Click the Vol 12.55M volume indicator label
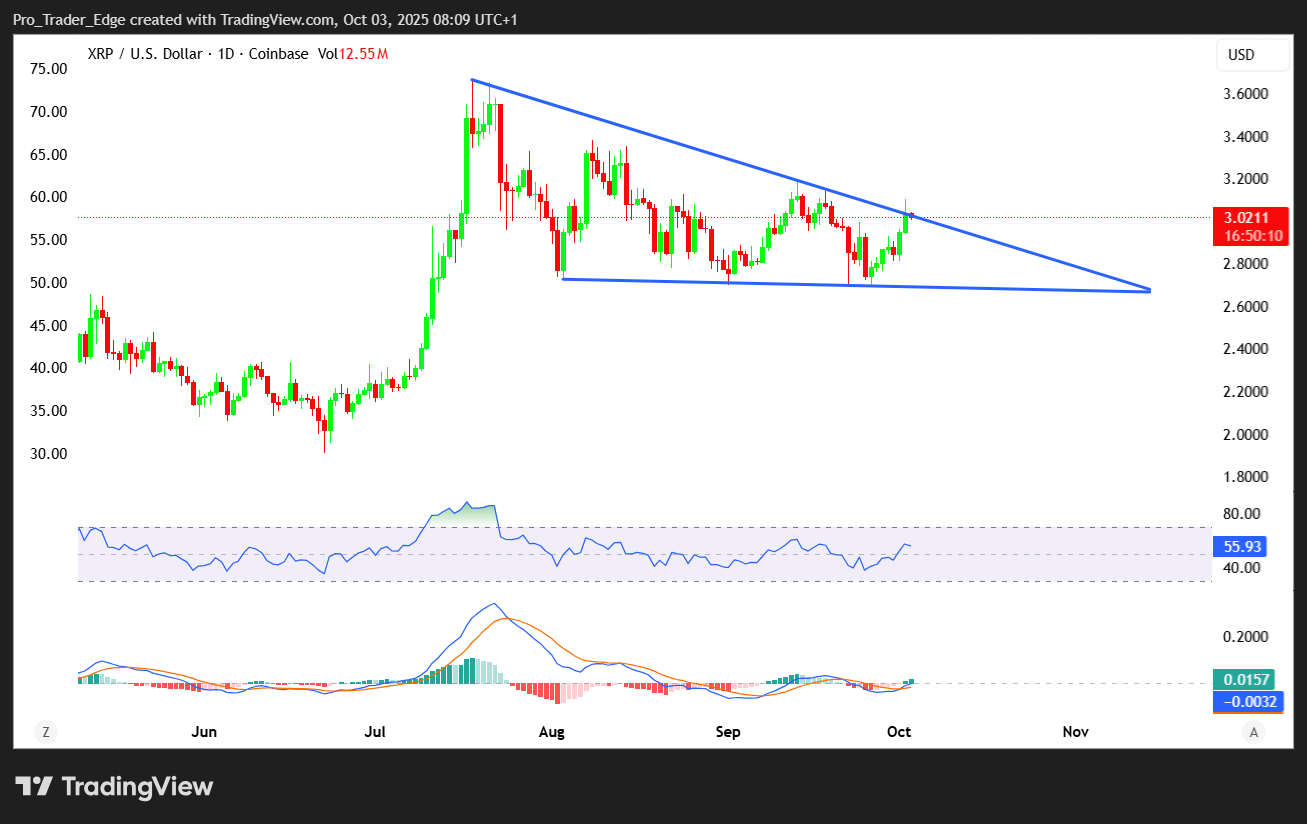The image size is (1307, 824). (353, 54)
